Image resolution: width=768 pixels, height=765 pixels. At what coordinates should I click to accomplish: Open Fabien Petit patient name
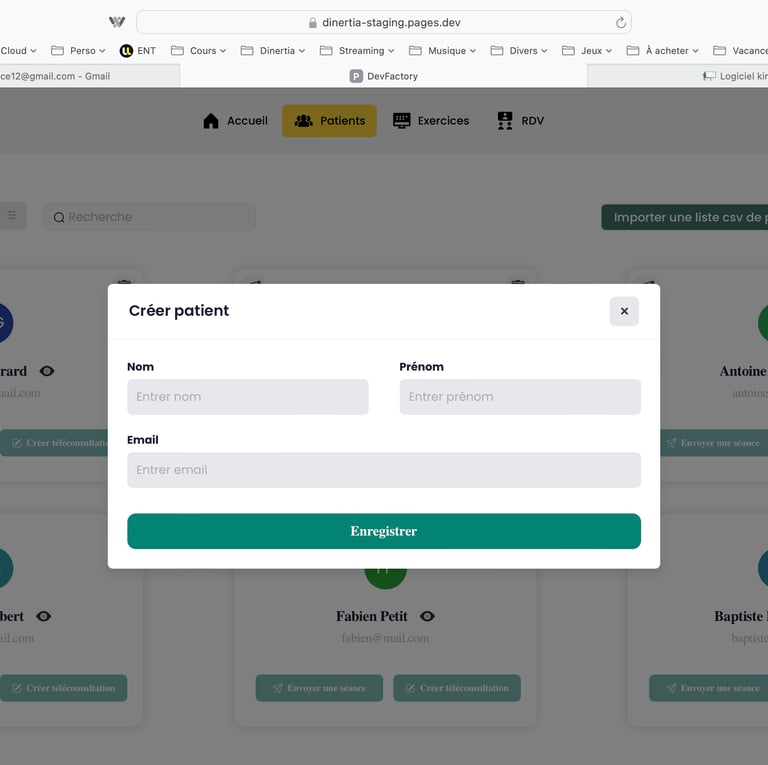(371, 616)
